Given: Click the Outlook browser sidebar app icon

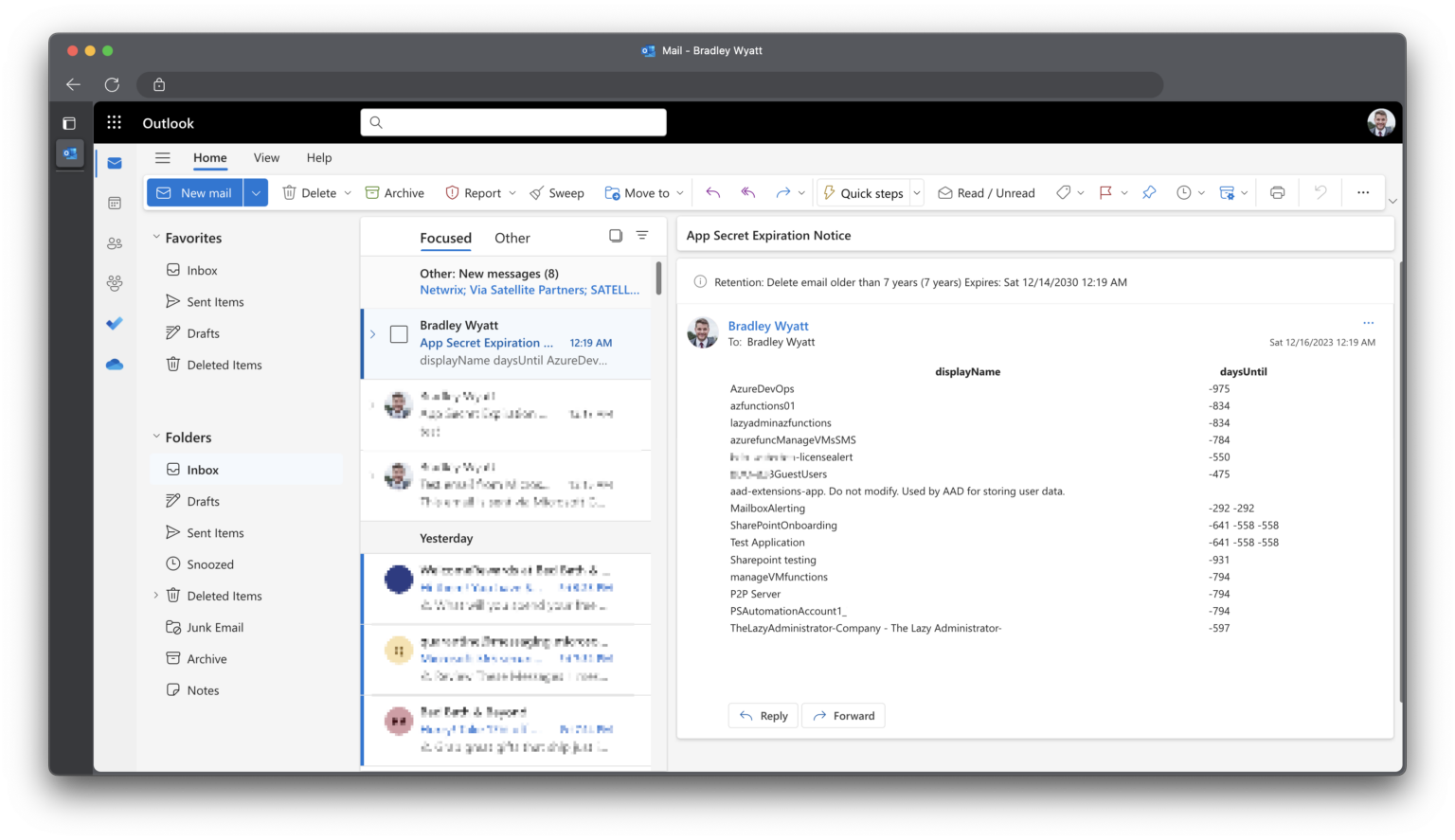Looking at the screenshot, I should [x=69, y=153].
